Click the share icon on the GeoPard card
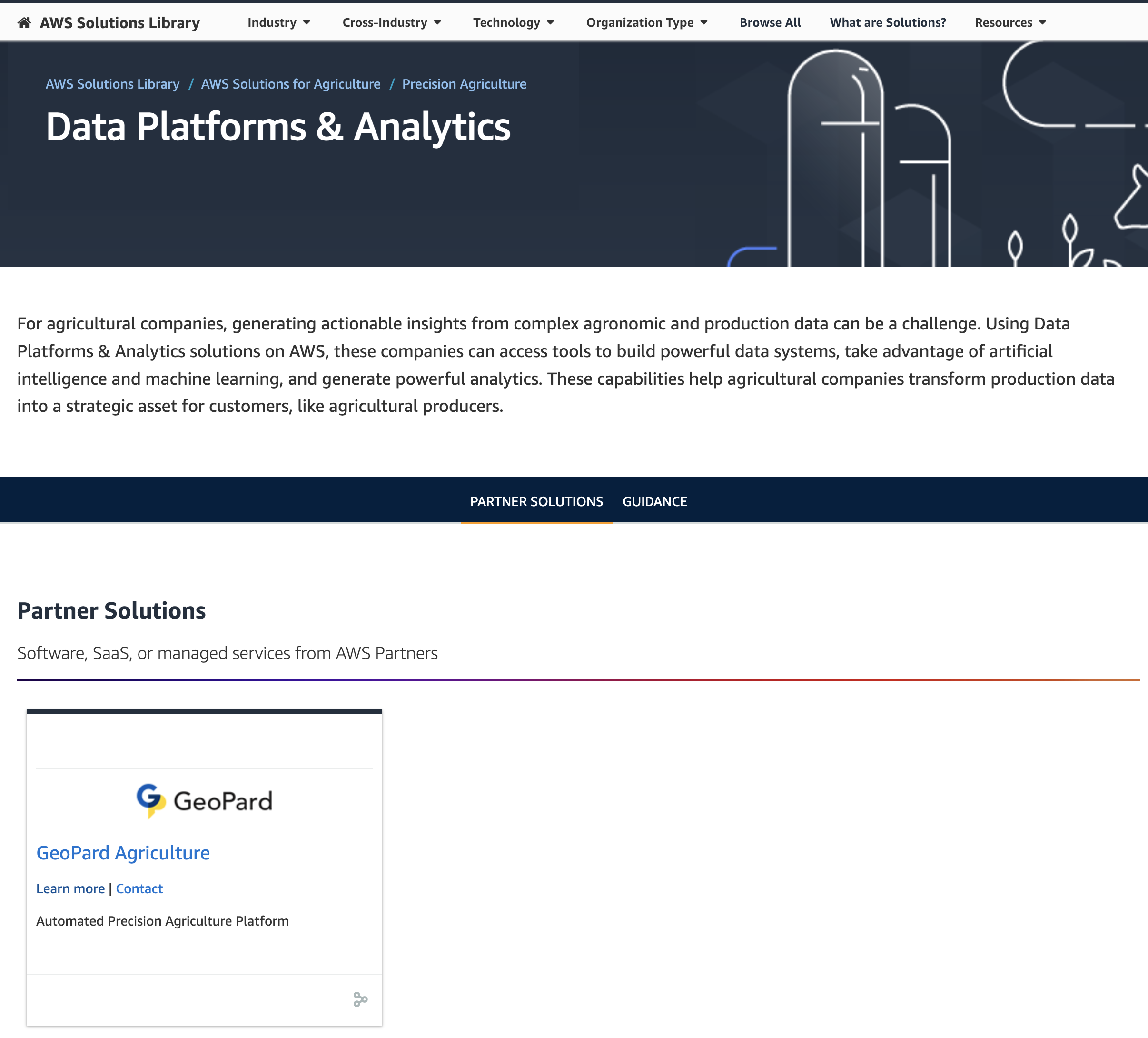 point(361,1000)
